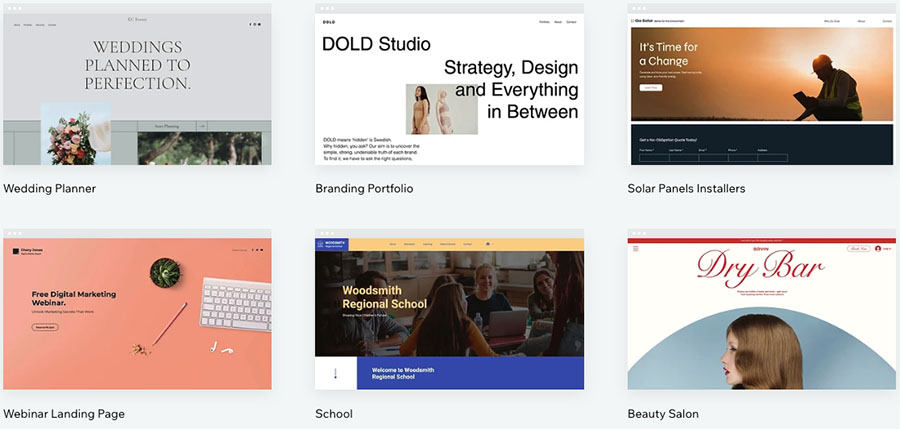Click 'Weddings Planned to Perfection.' heading
Image resolution: width=900 pixels, height=429 pixels.
pyautogui.click(x=138, y=65)
